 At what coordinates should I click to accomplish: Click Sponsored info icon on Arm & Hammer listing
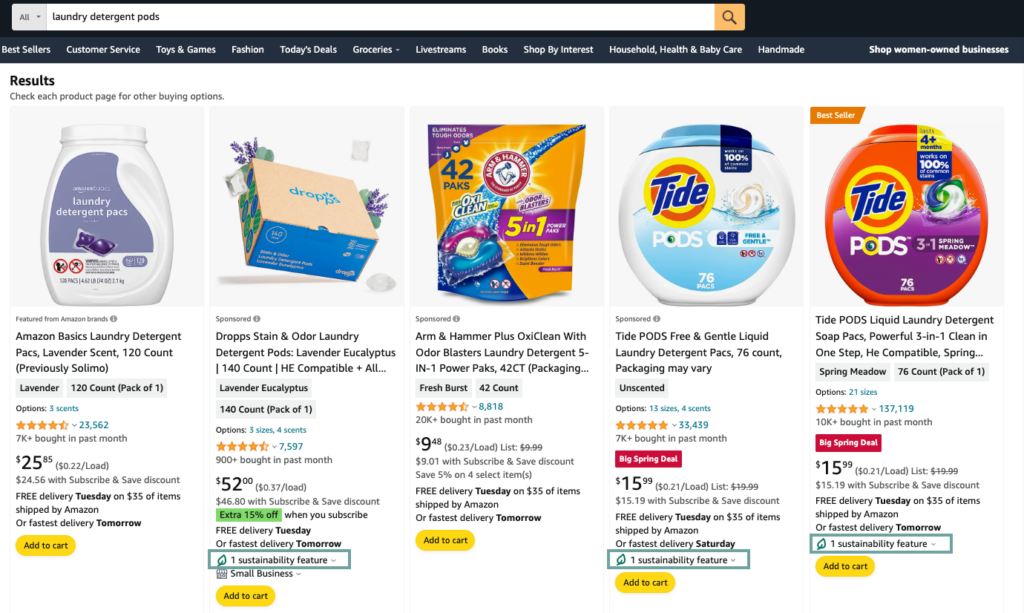click(x=456, y=319)
